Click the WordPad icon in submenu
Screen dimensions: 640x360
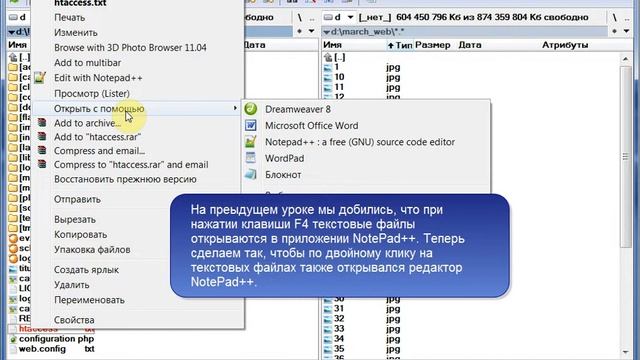coord(251,158)
